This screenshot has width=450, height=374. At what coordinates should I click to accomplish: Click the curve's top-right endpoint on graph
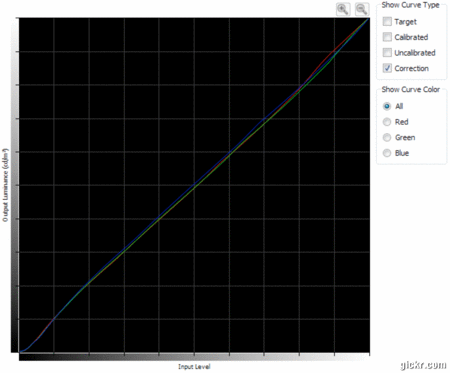point(368,19)
